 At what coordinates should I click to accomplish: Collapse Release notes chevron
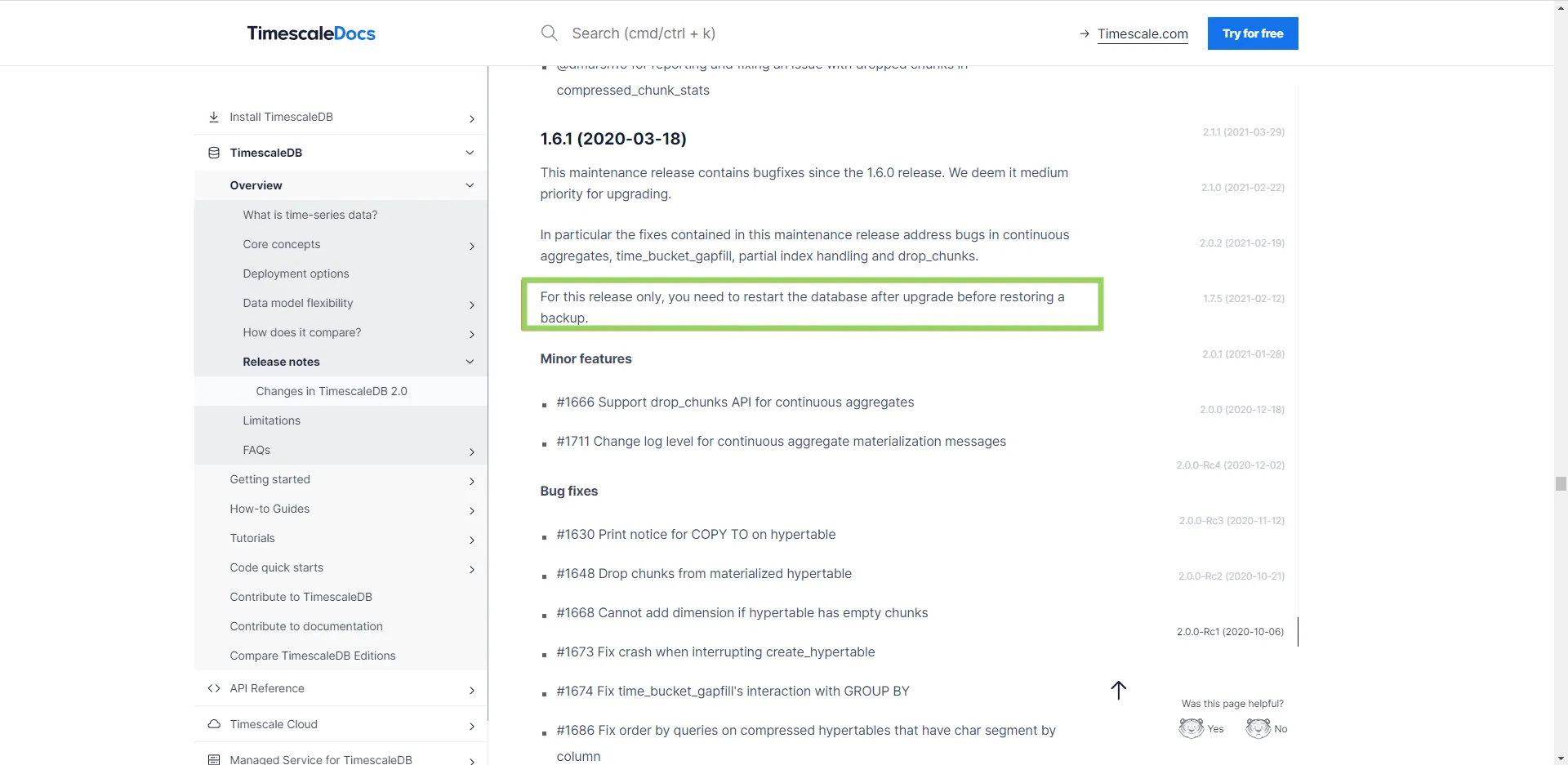click(x=470, y=362)
